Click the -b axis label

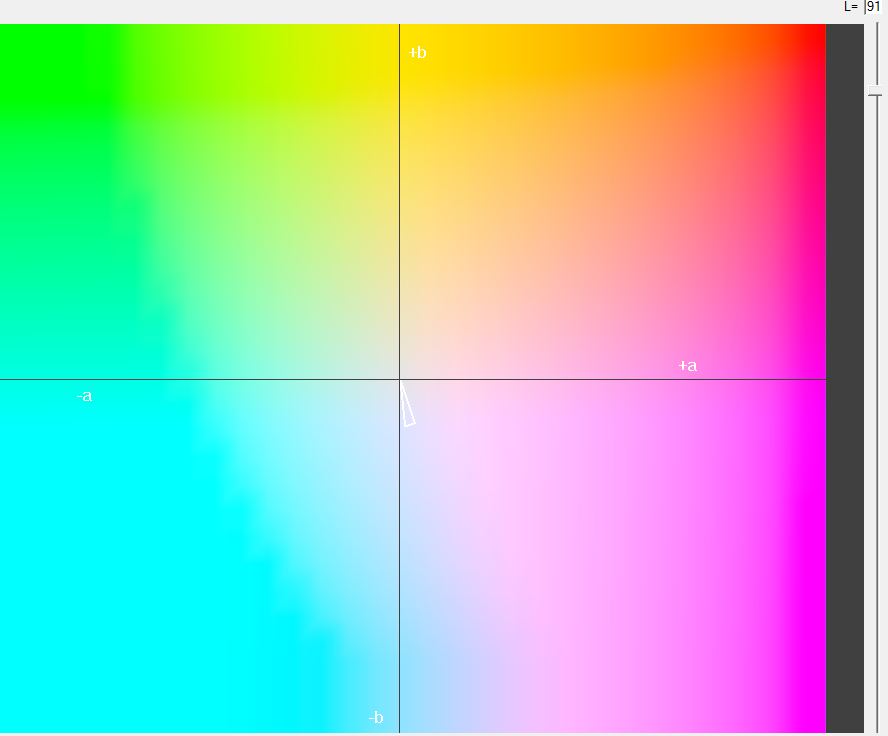tap(375, 718)
